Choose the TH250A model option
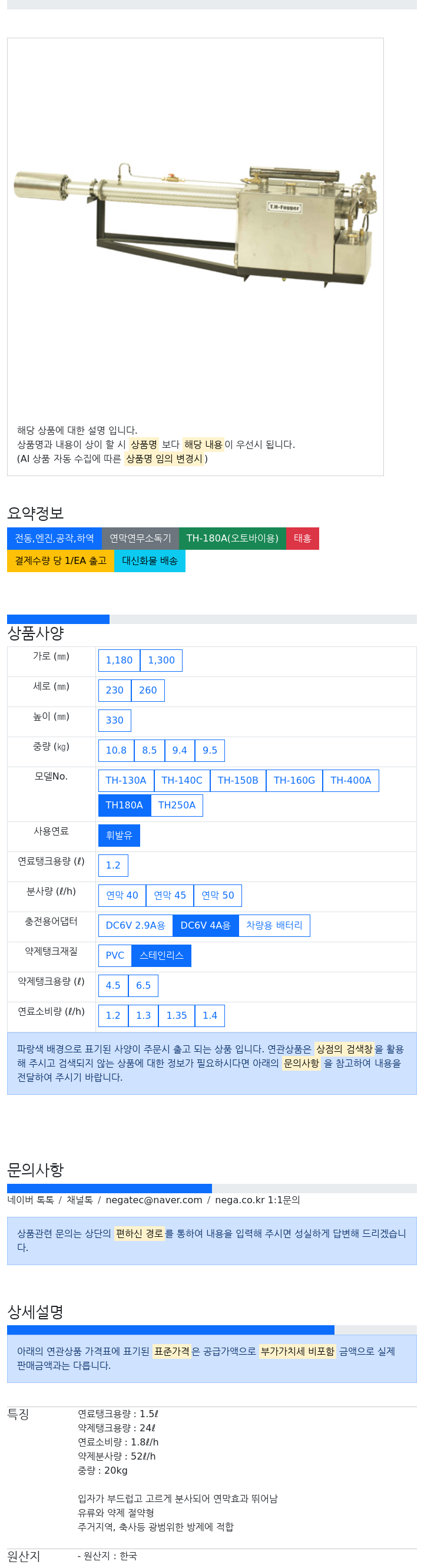 (177, 806)
